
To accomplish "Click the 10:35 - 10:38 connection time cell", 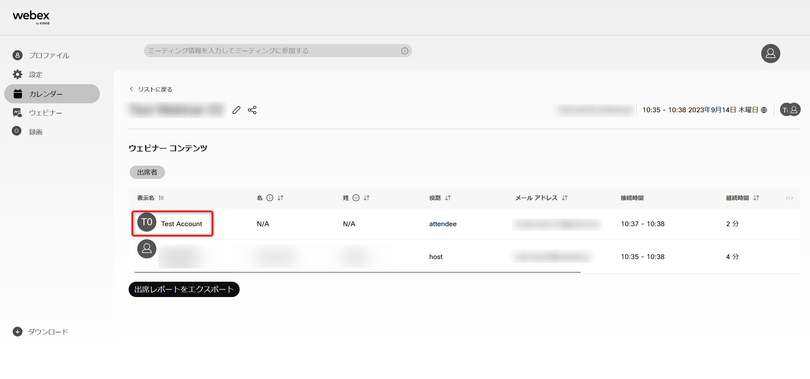I will [x=643, y=257].
